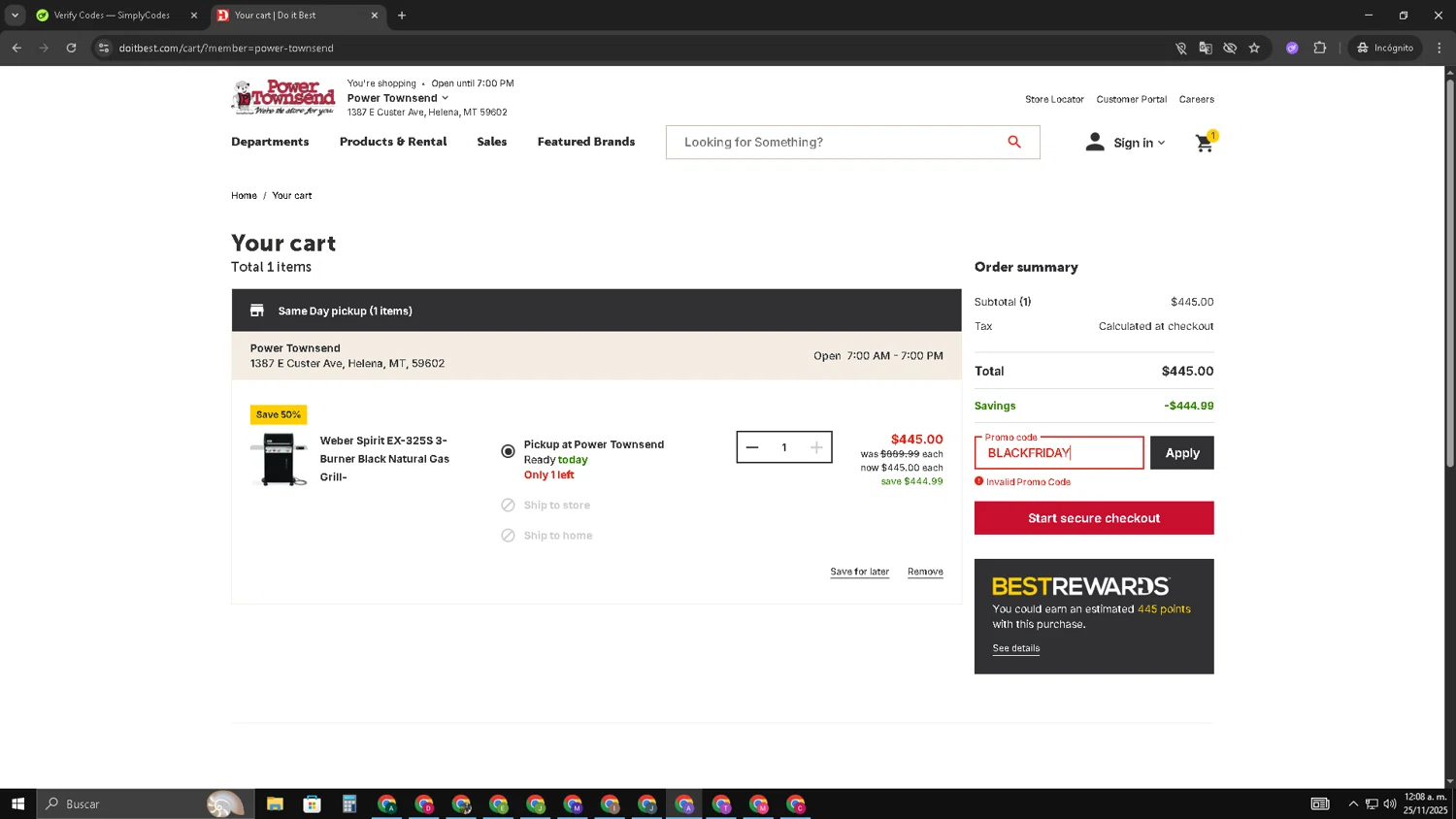Click See details in BestRewards box
Viewport: 1456px width, 819px height.
(x=1015, y=648)
